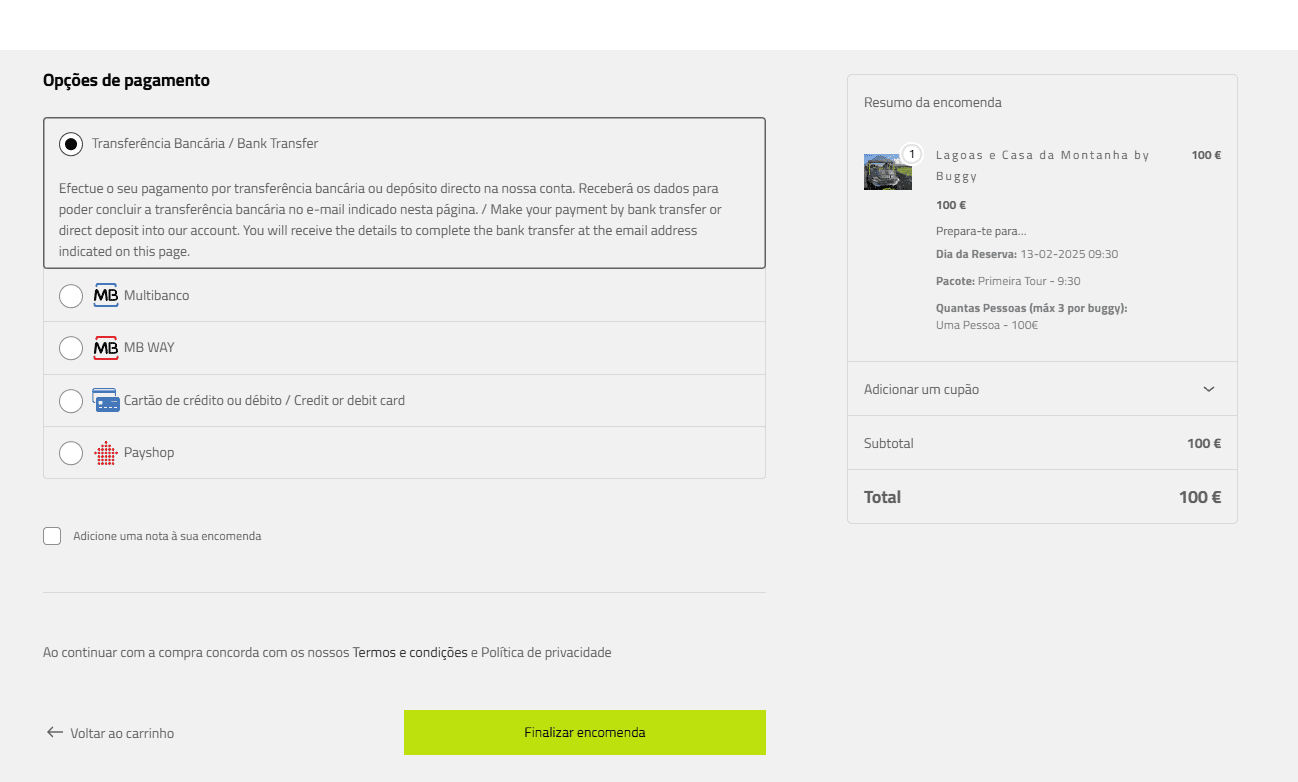Image resolution: width=1298 pixels, height=782 pixels.
Task: Choose the Payshop radio button
Action: click(x=71, y=453)
